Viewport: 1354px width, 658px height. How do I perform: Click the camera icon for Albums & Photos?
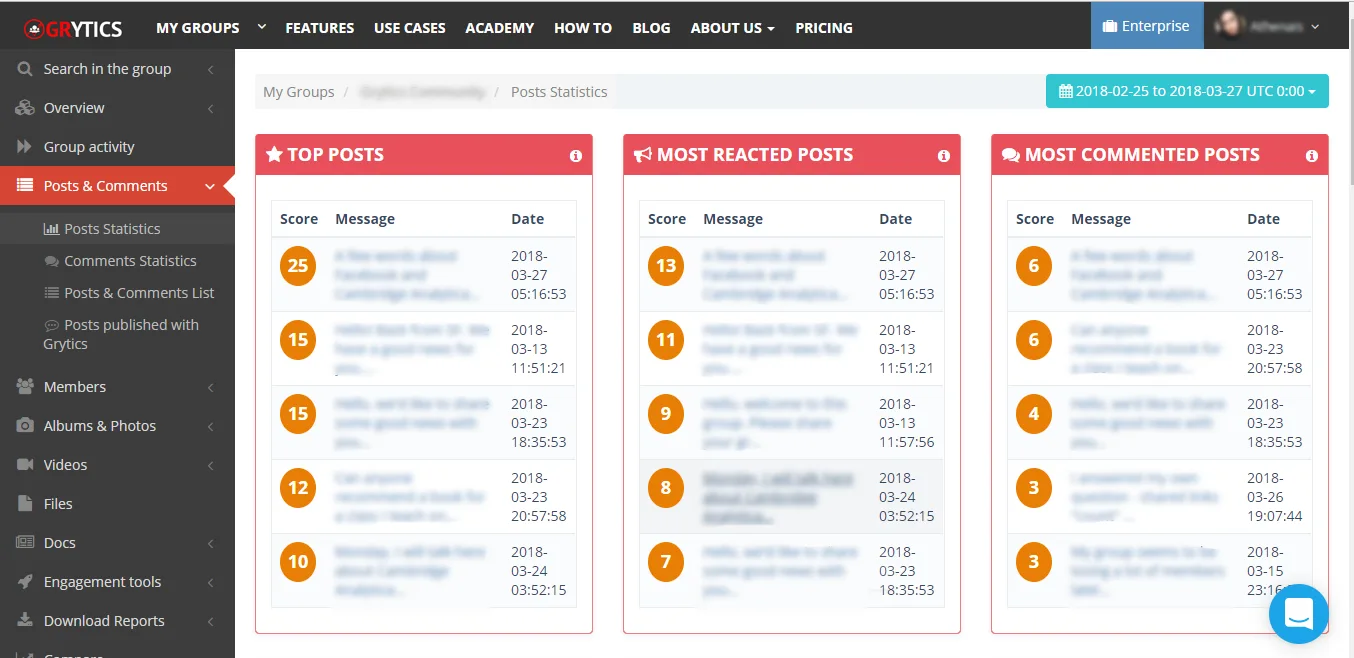pos(25,426)
